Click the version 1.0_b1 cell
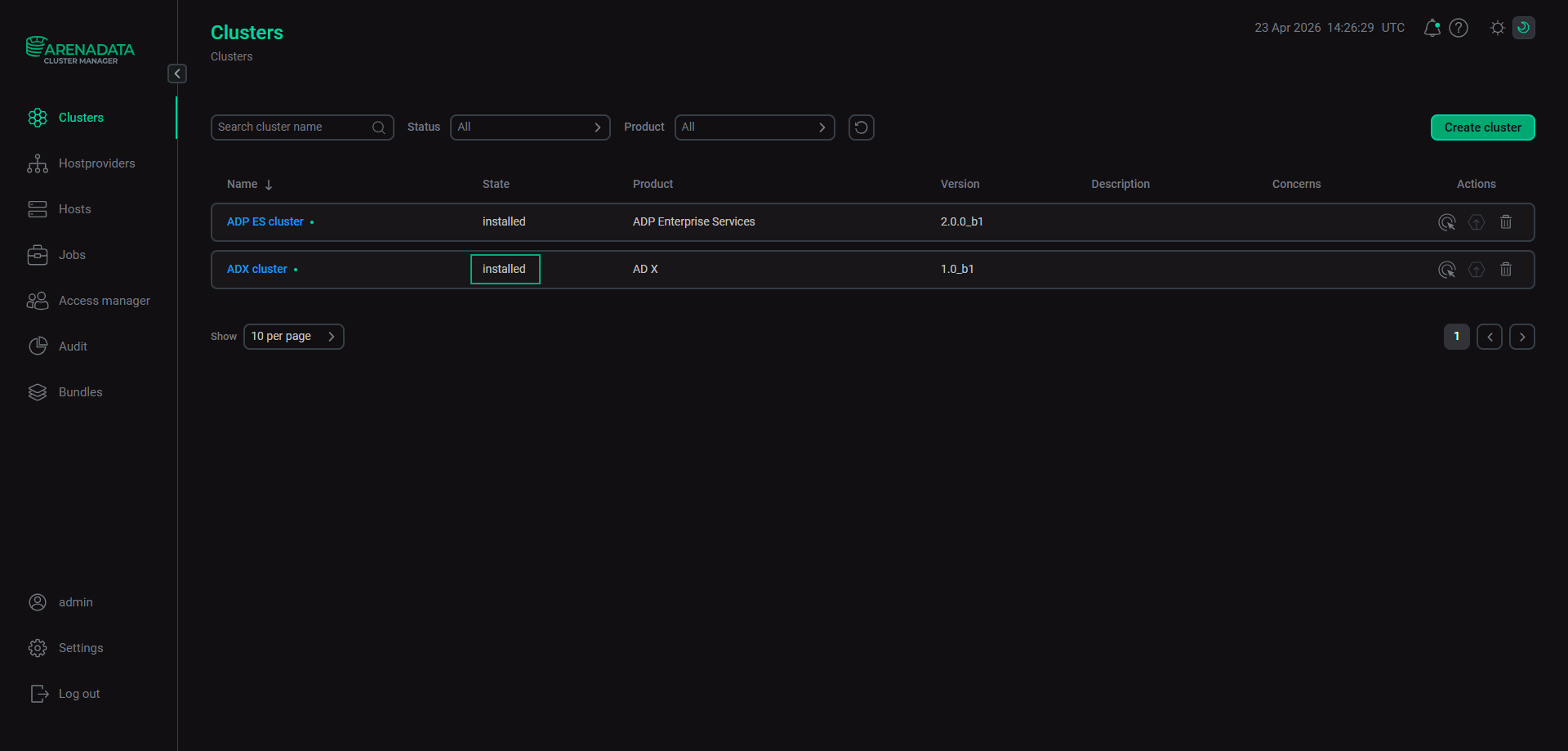The height and width of the screenshot is (751, 1568). tap(957, 270)
